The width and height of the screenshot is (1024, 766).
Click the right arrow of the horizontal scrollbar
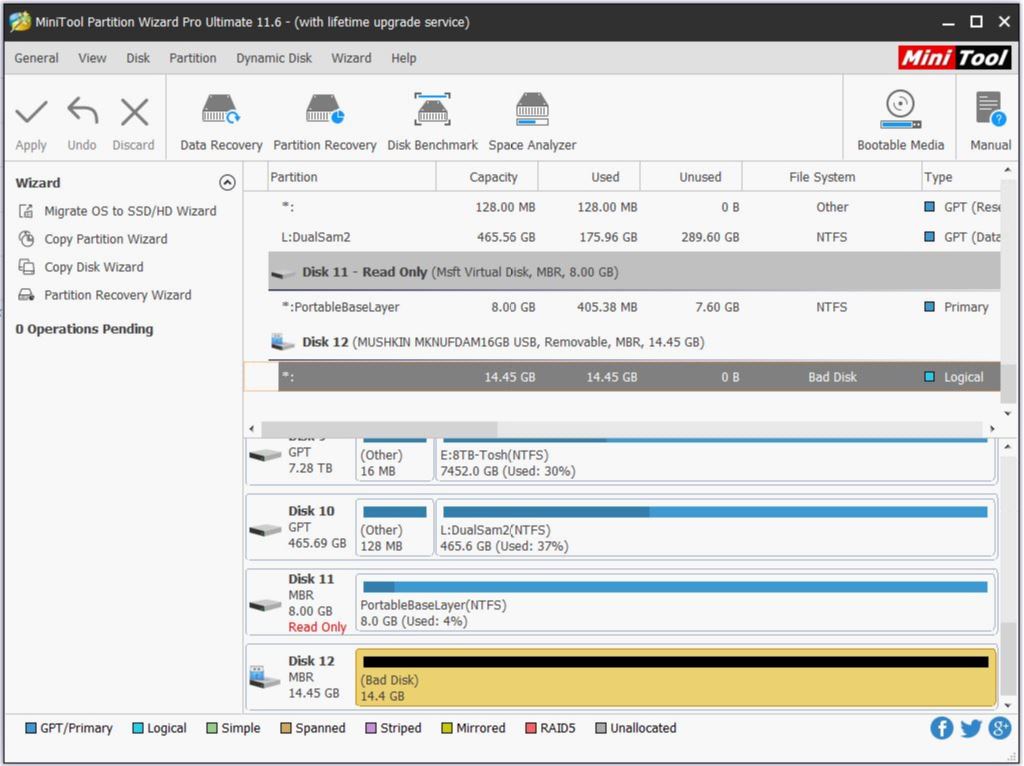click(x=992, y=429)
